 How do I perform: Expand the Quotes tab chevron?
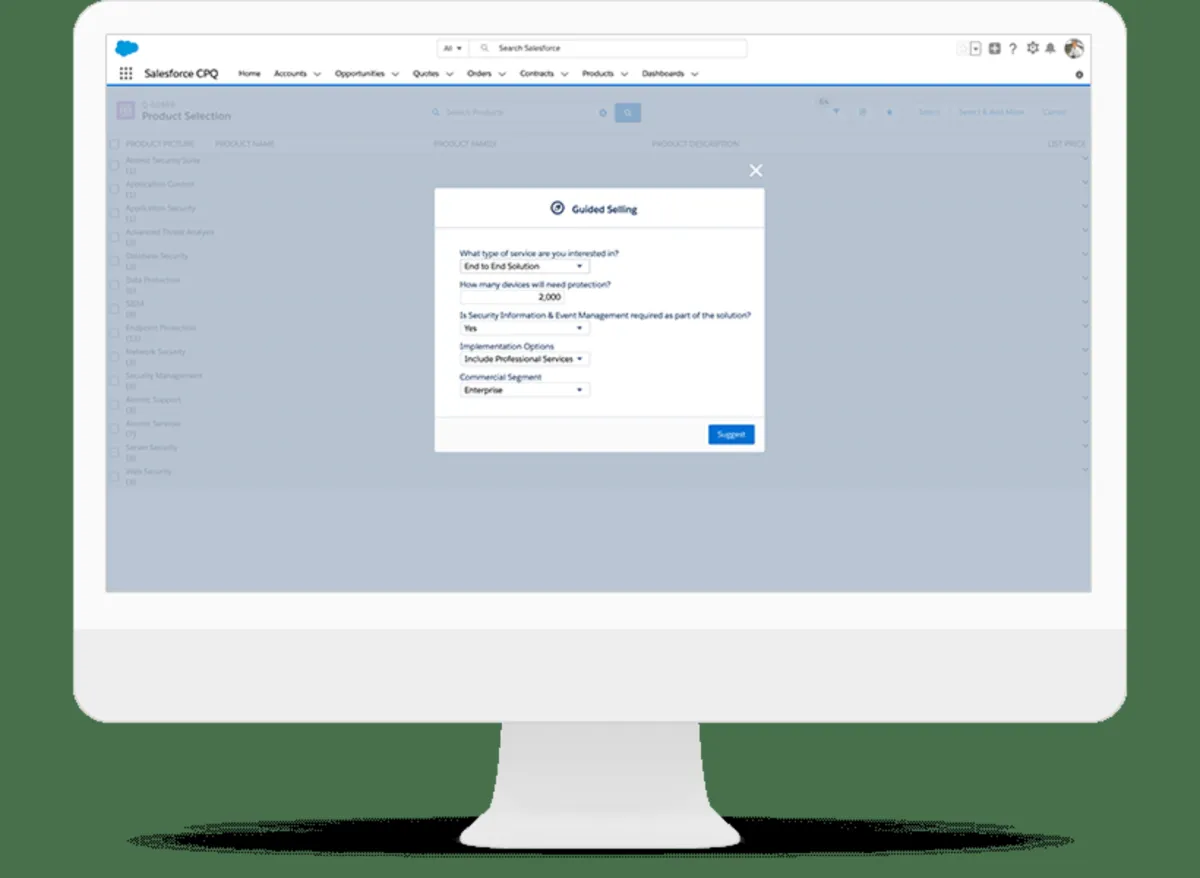[x=449, y=74]
